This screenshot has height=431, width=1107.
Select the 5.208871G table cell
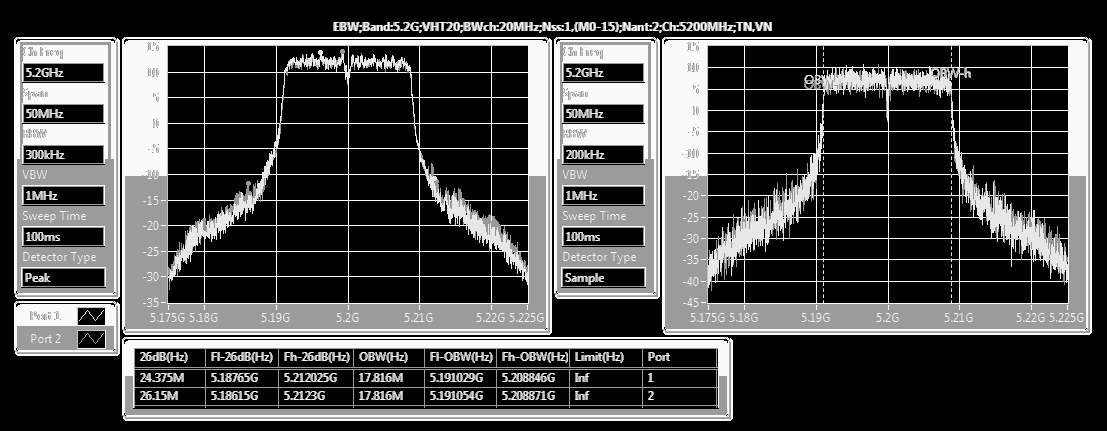[534, 396]
